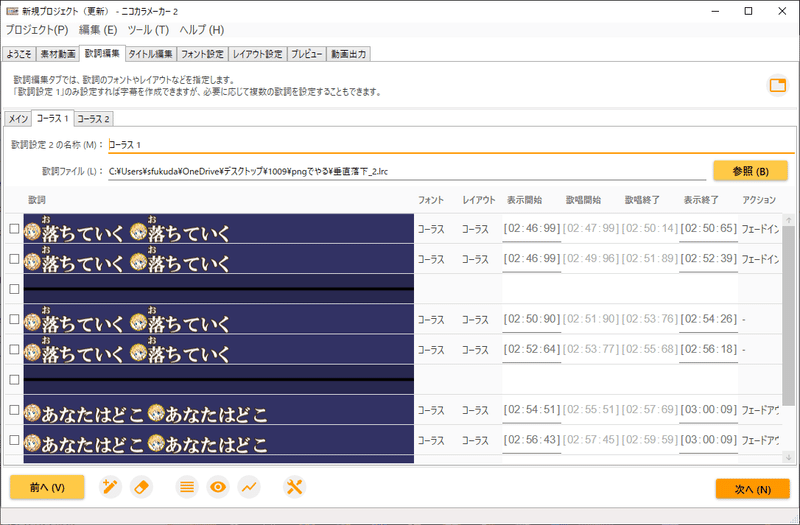Click the 表示開始 time [02:56:43]
This screenshot has width=800, height=525.
click(x=532, y=439)
